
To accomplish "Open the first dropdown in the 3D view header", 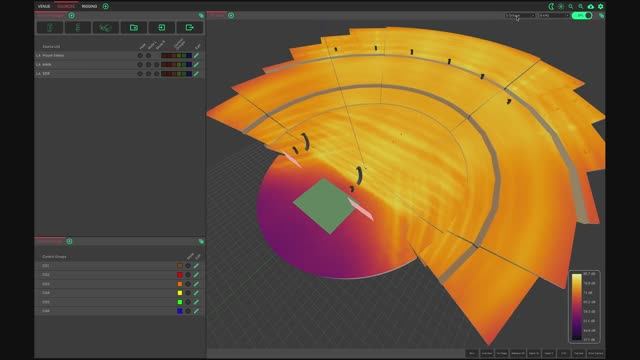I will pos(520,16).
